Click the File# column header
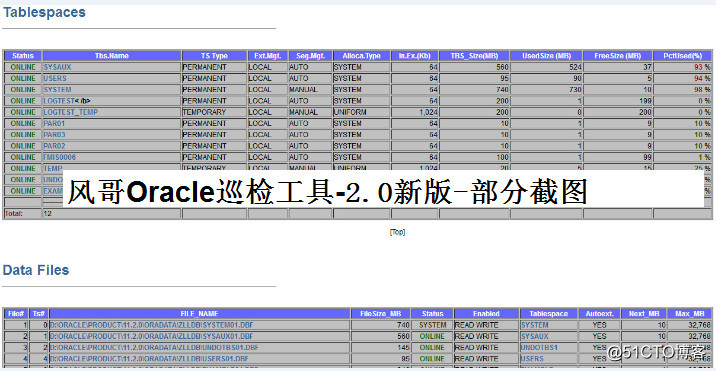The height and width of the screenshot is (371, 716). click(x=16, y=314)
